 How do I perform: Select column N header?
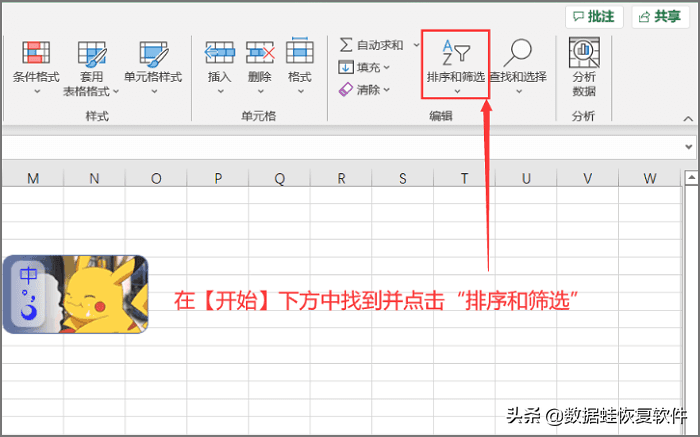[x=94, y=179]
